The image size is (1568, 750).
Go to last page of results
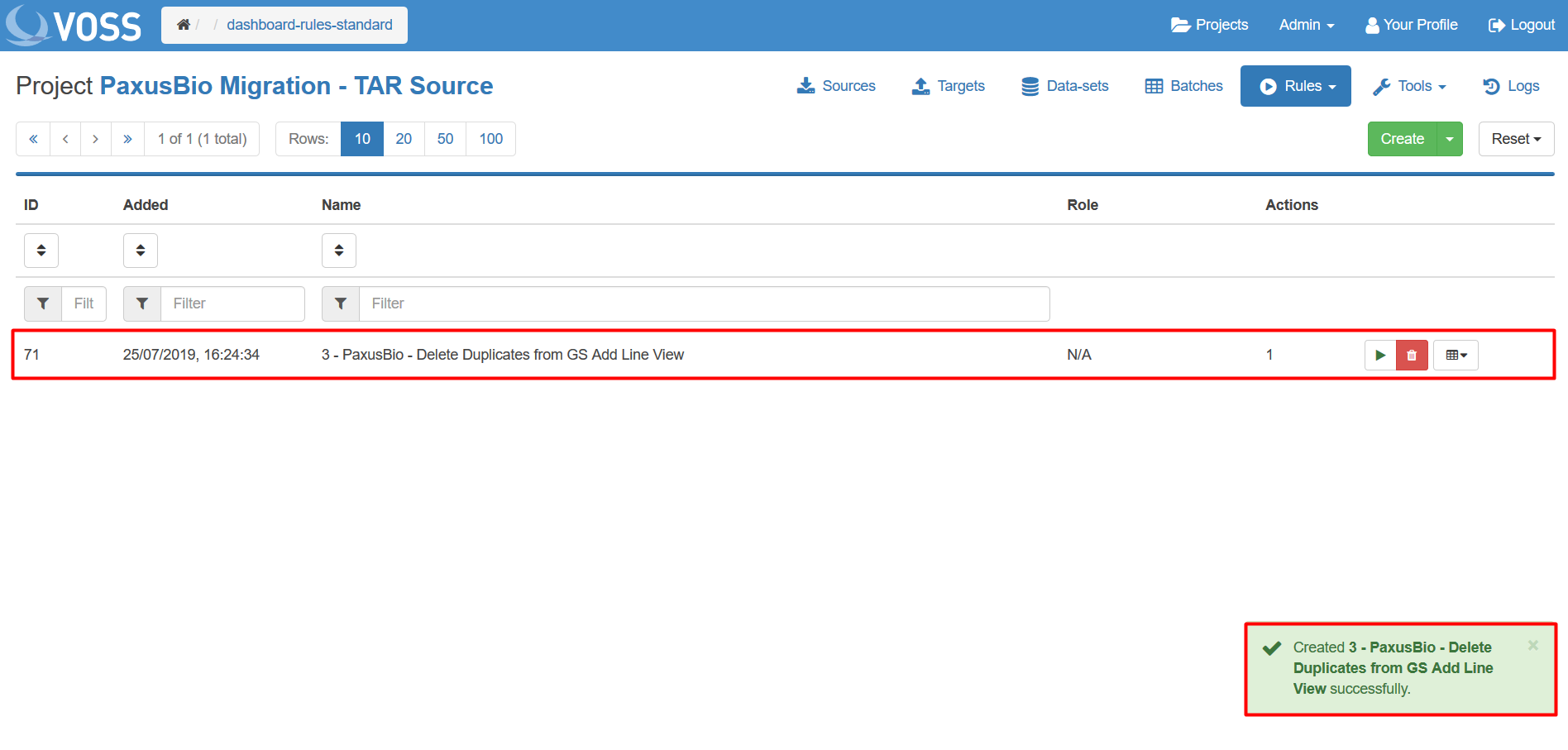127,139
